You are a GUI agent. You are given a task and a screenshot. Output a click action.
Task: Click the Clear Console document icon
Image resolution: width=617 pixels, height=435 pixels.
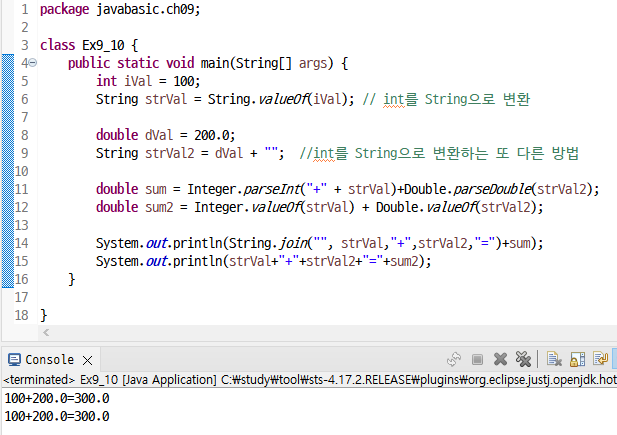(554, 359)
